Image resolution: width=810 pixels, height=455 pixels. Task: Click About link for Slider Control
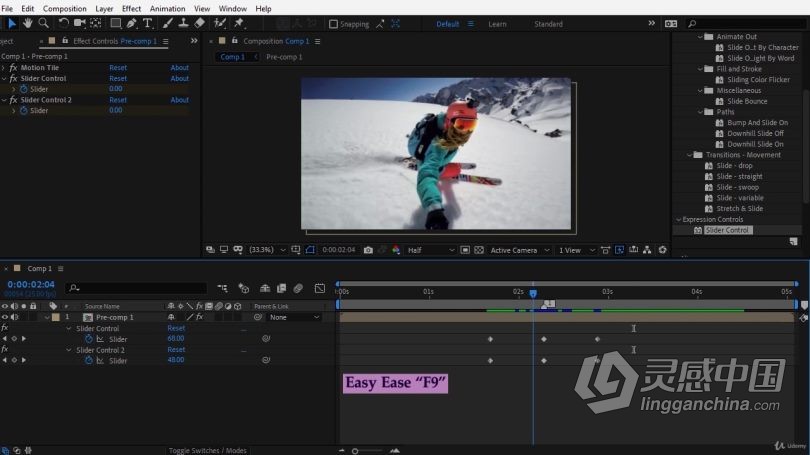[179, 79]
